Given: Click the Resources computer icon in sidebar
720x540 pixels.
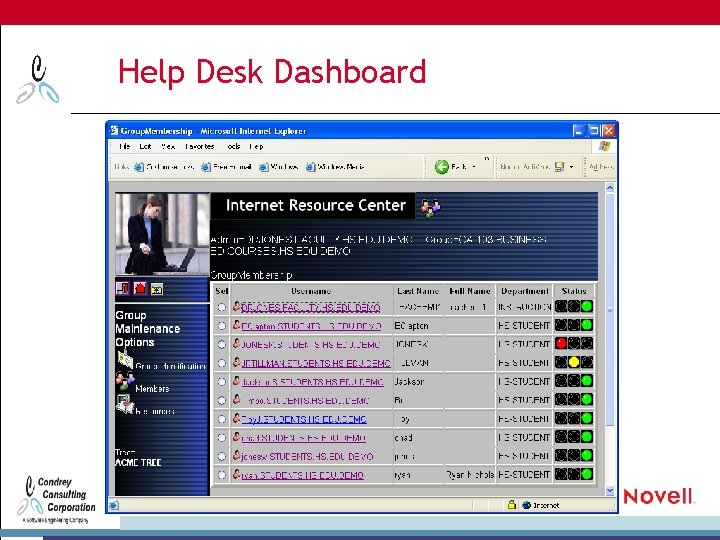Looking at the screenshot, I should [x=125, y=404].
